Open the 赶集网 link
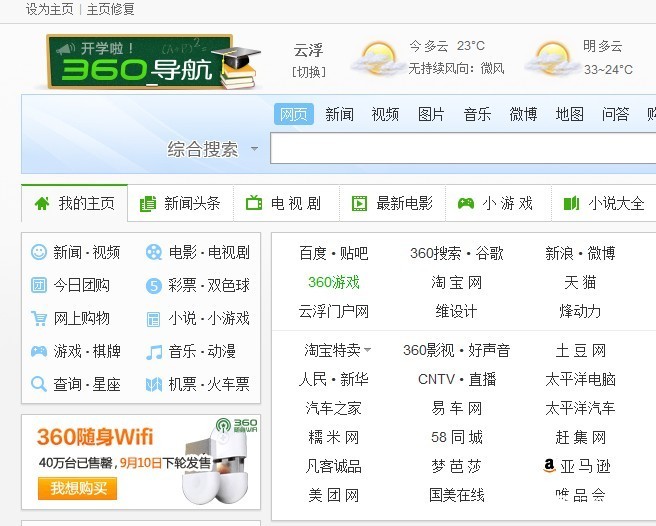656x526 pixels. (581, 437)
